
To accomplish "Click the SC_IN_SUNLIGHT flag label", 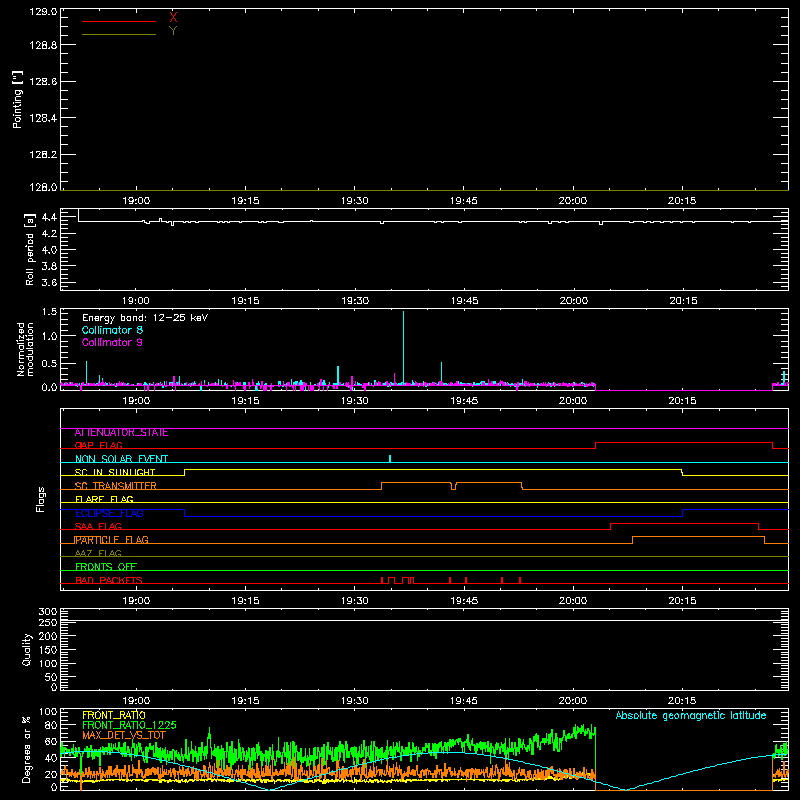I will point(115,472).
